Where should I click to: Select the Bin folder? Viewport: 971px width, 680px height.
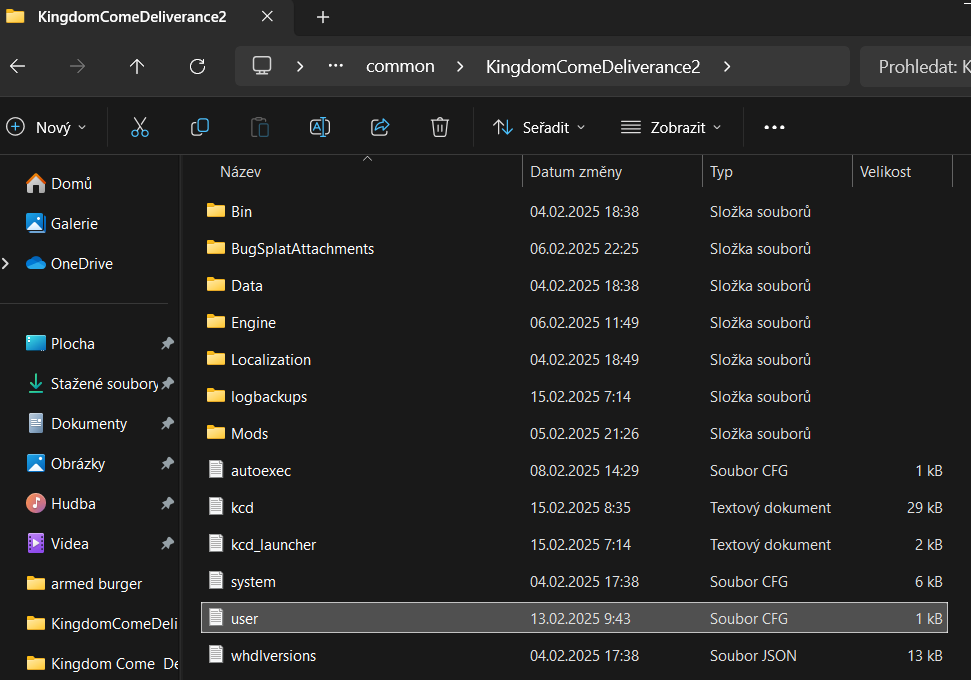click(x=574, y=212)
